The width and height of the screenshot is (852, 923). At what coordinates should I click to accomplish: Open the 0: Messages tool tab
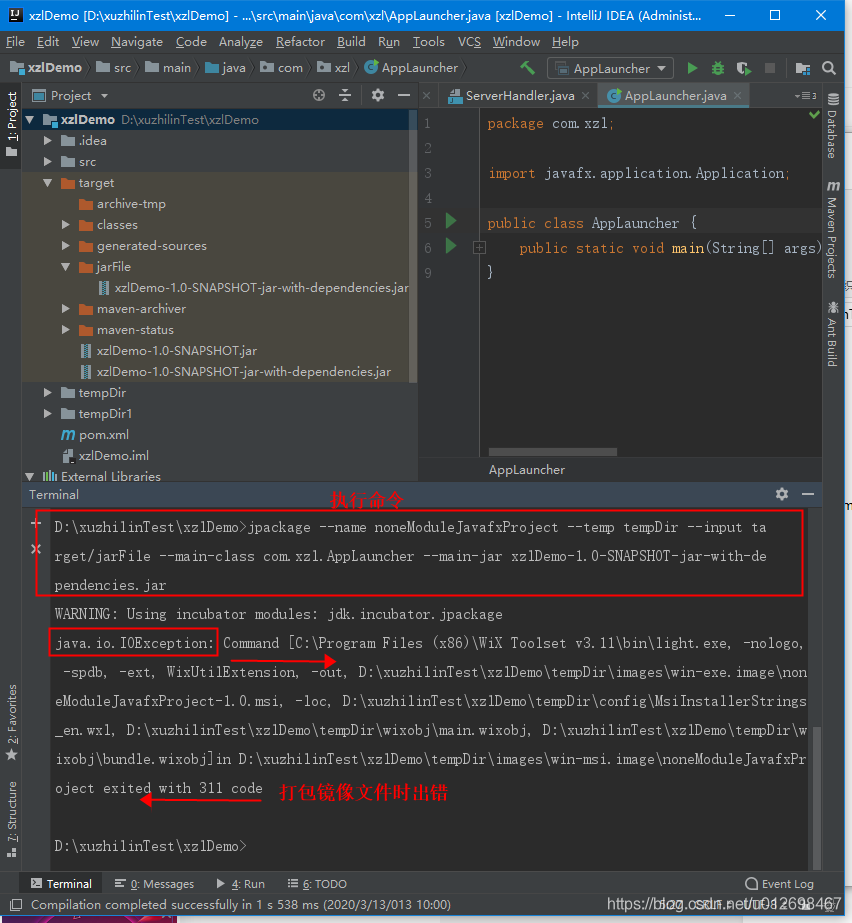154,884
